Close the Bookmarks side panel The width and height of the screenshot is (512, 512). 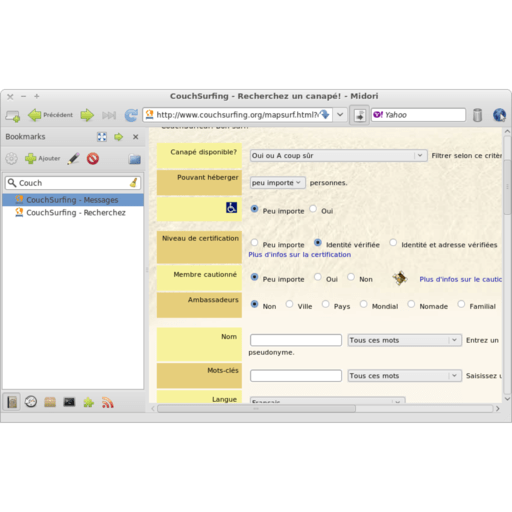tap(136, 137)
